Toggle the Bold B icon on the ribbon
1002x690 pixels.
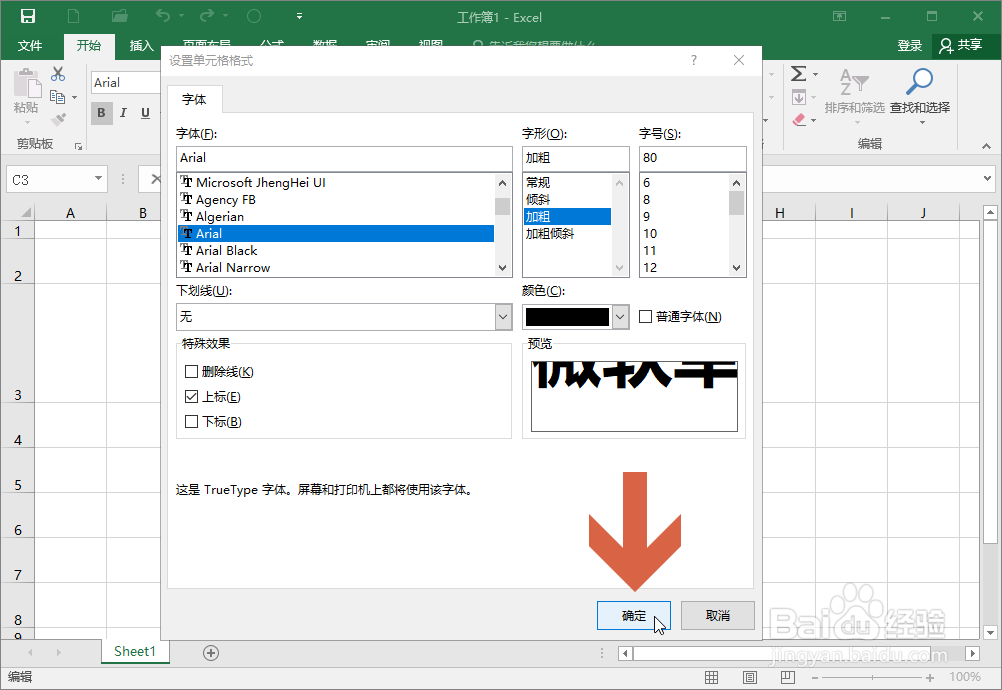101,113
